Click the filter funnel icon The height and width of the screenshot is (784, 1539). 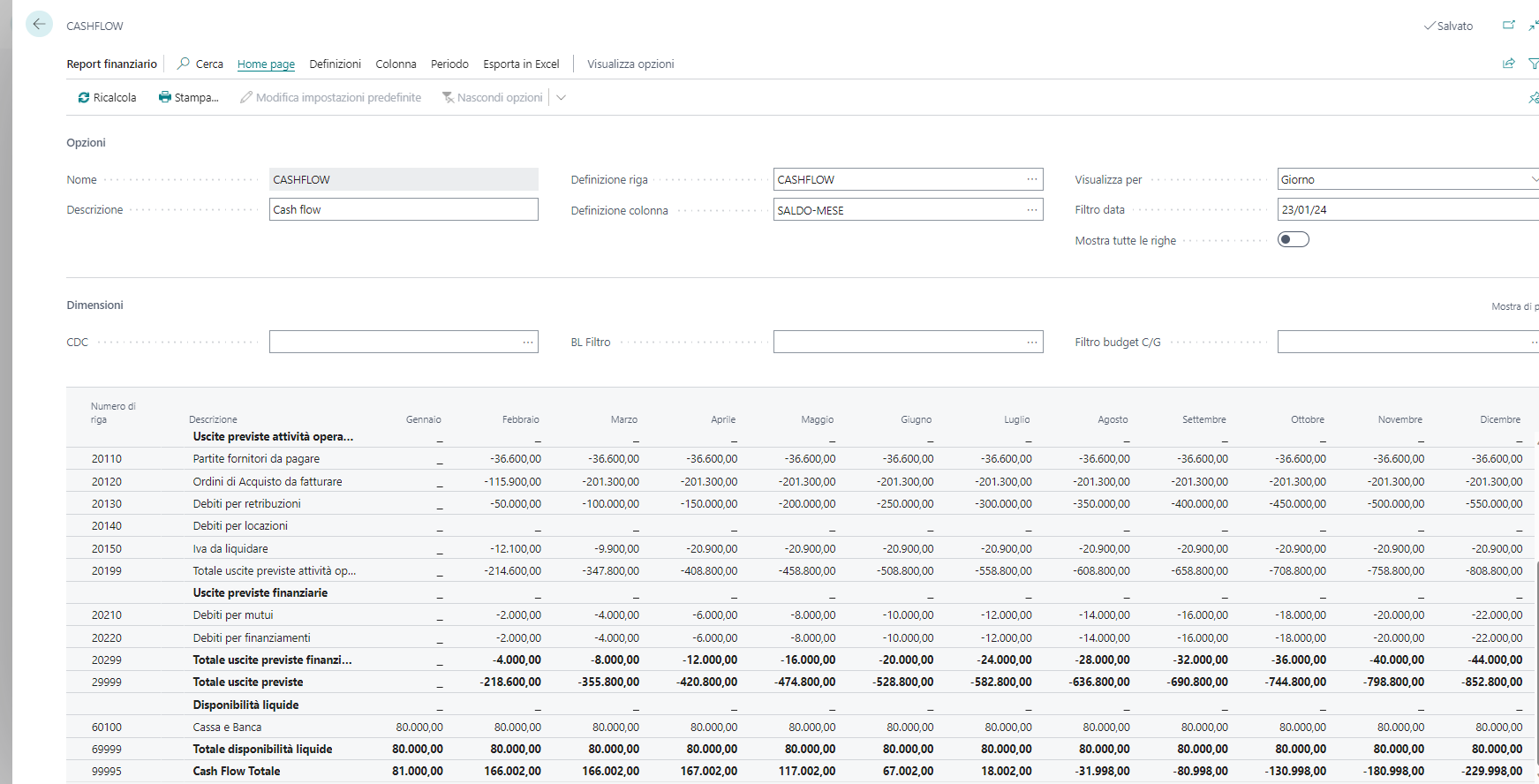tap(1534, 64)
